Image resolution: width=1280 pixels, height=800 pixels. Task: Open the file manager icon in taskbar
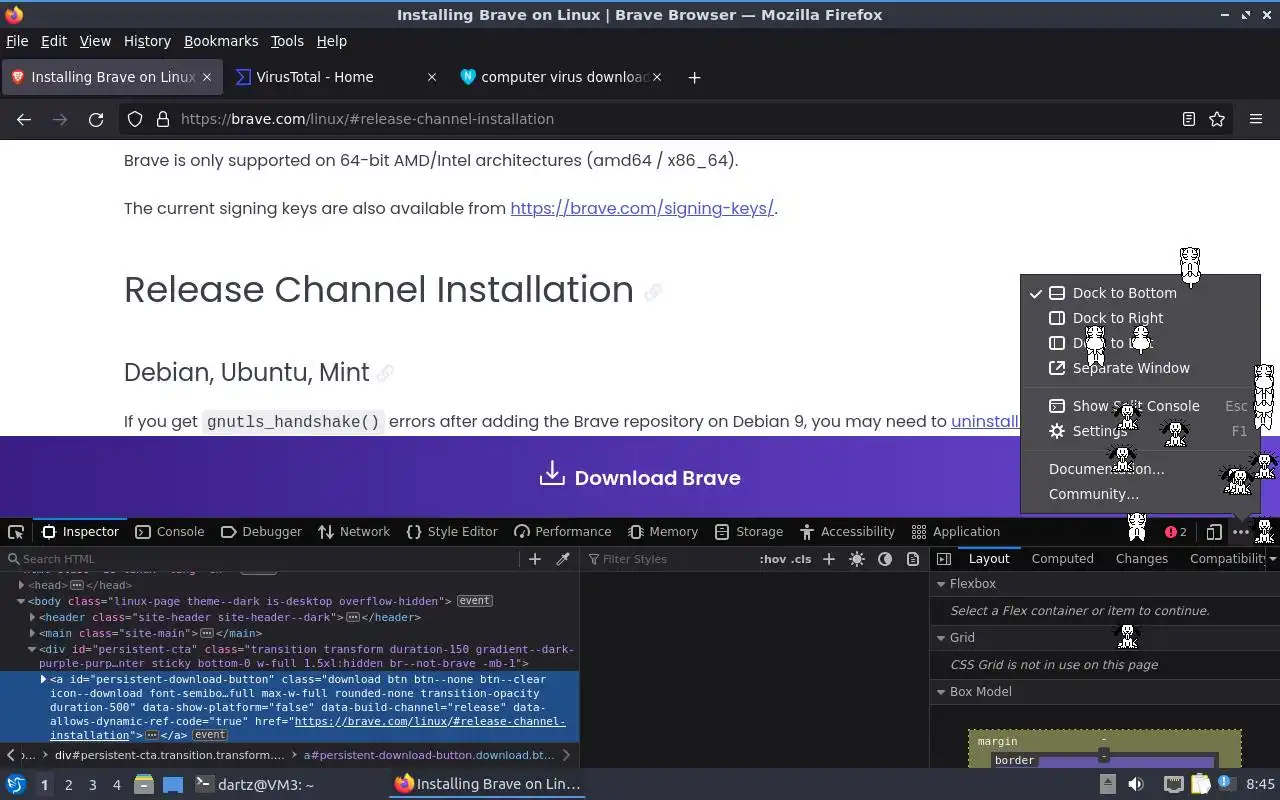point(143,784)
